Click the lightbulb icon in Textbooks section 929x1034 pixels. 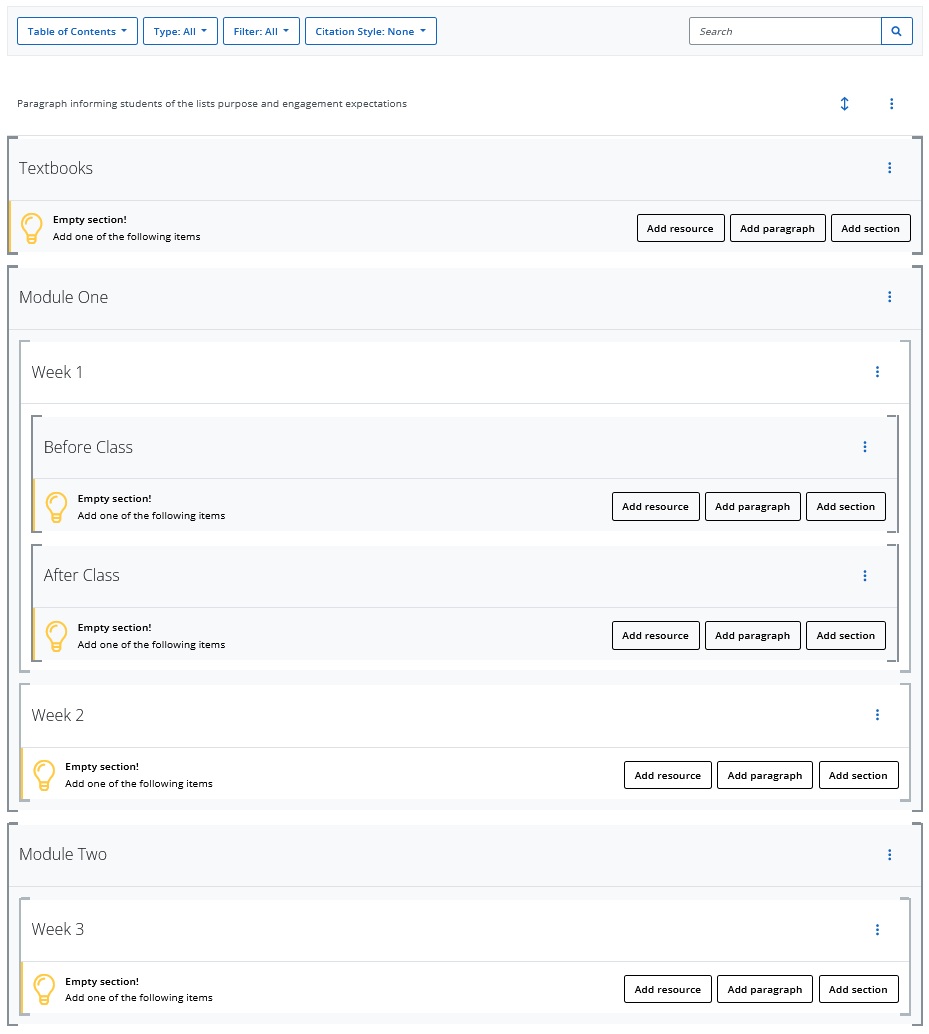tap(32, 228)
